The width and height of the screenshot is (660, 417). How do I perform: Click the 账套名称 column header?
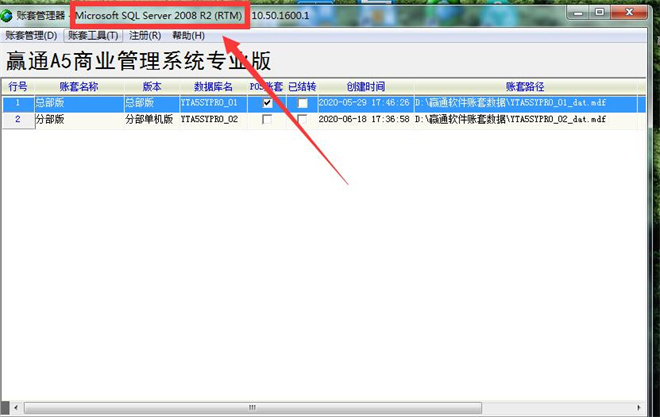coord(79,87)
